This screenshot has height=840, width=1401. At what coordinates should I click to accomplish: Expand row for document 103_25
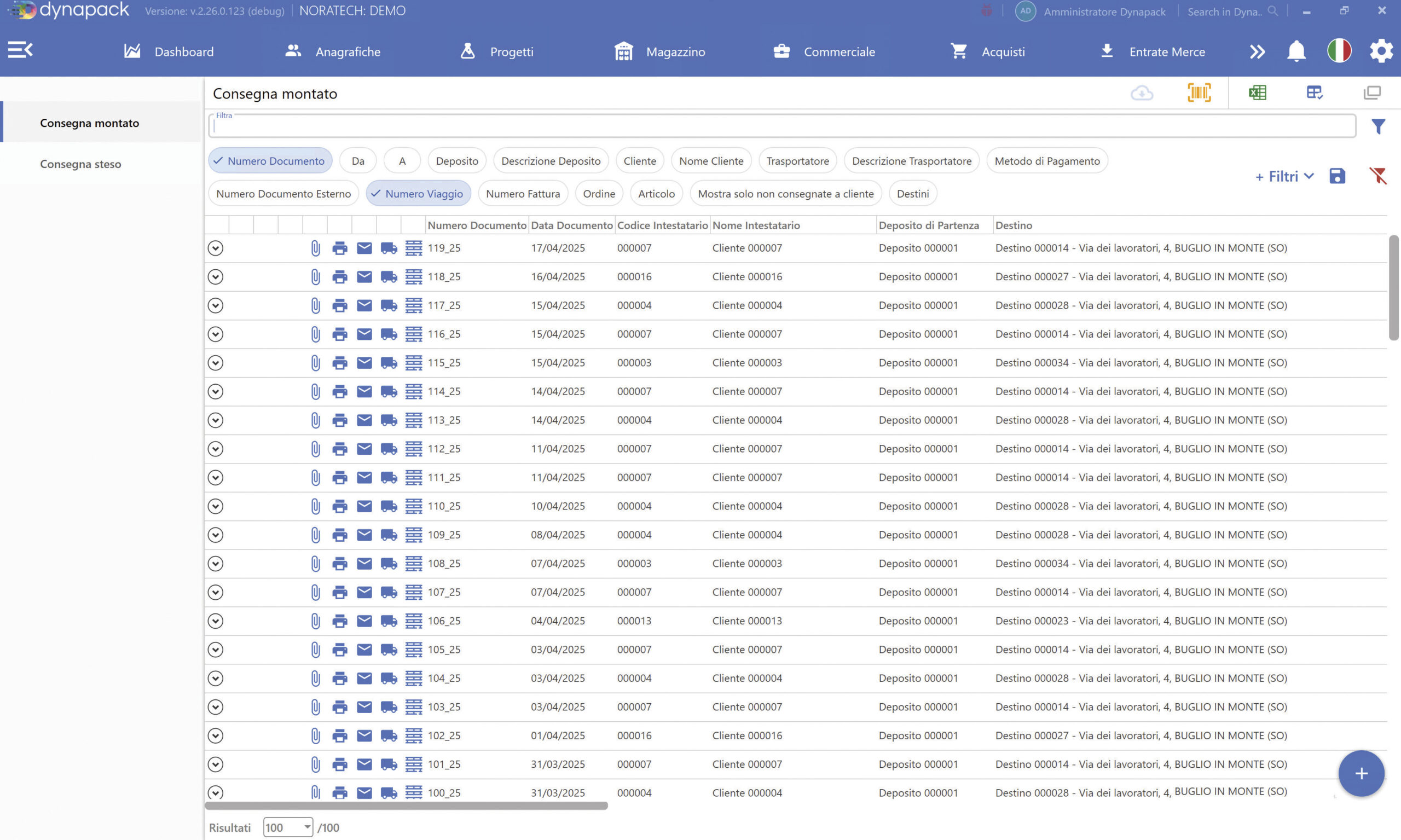tap(215, 707)
